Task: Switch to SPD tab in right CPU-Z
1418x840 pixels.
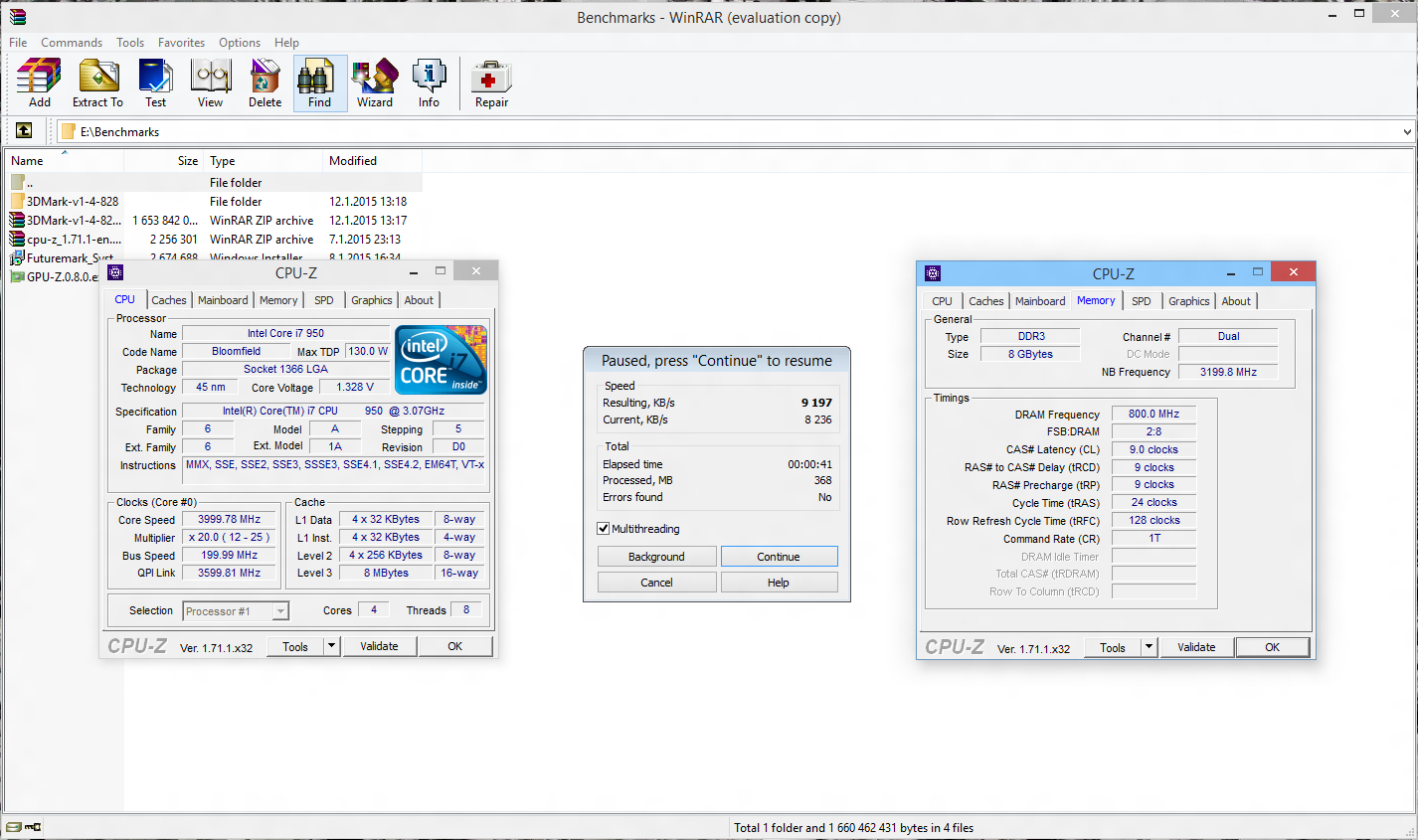Action: [1142, 301]
